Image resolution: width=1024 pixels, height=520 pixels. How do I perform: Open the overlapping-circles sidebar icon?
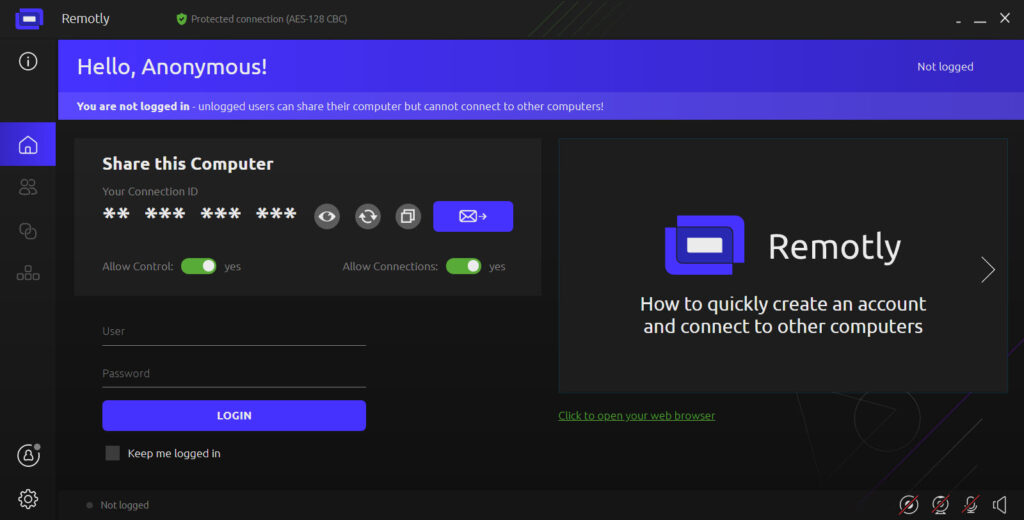click(x=28, y=231)
